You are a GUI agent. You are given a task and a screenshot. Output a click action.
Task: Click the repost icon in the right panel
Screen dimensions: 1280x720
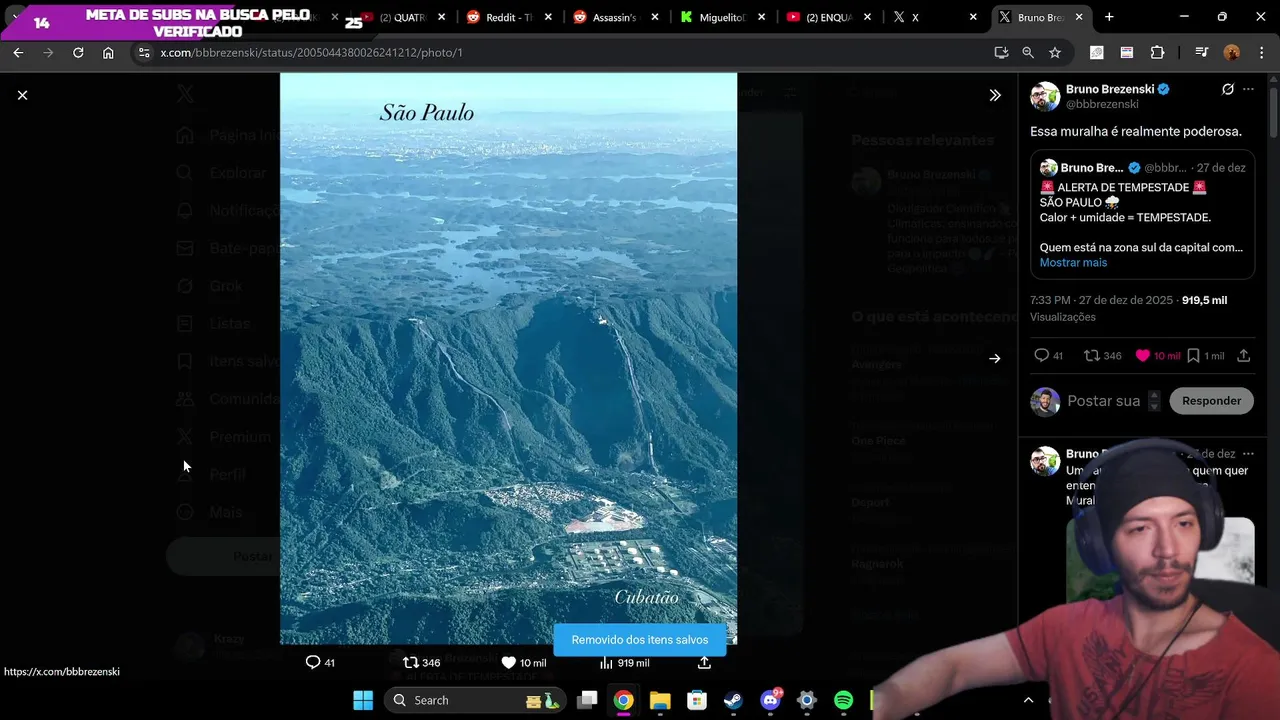pos(1092,355)
